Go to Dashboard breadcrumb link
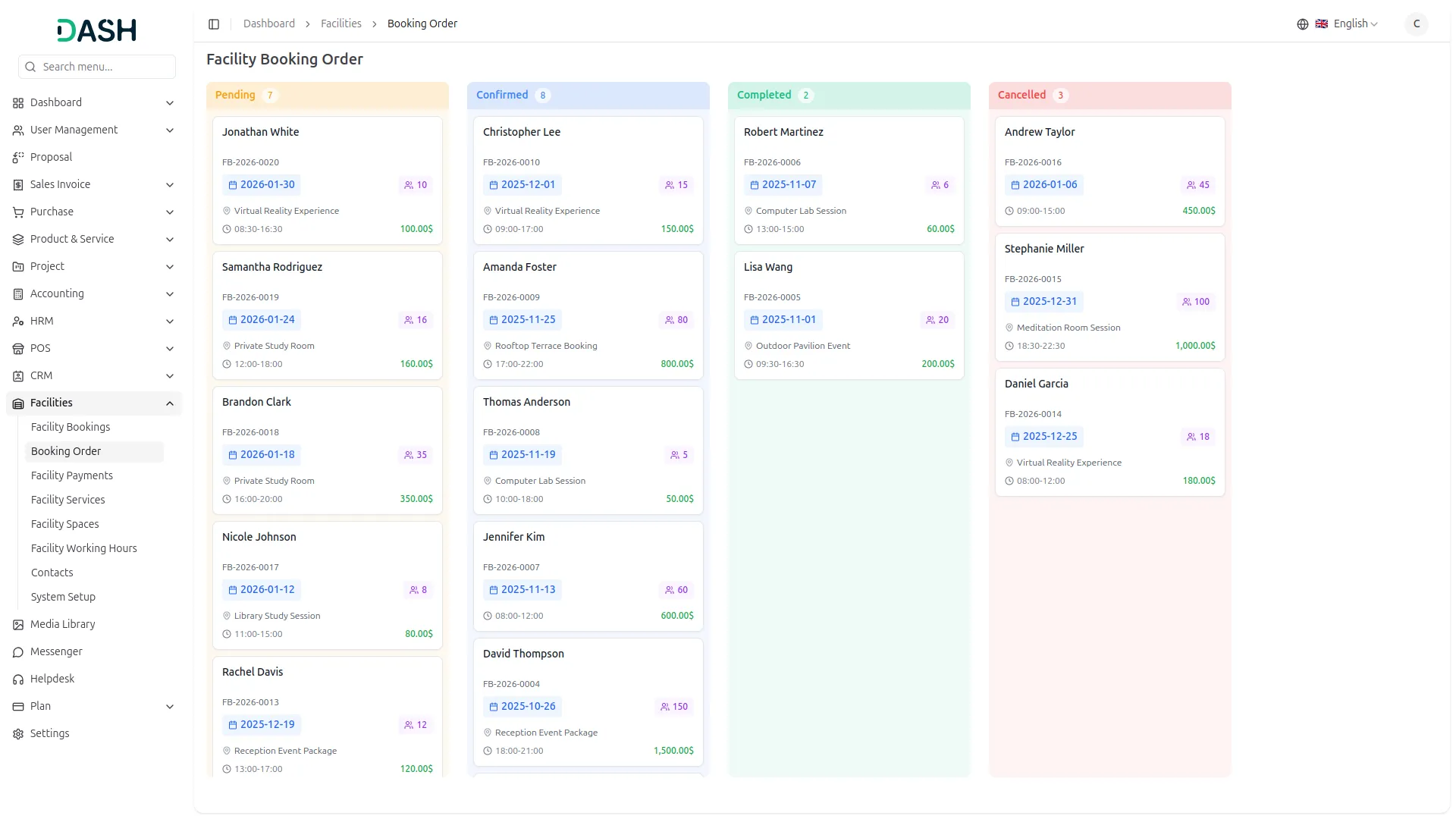This screenshot has height=819, width=1456. pos(269,24)
